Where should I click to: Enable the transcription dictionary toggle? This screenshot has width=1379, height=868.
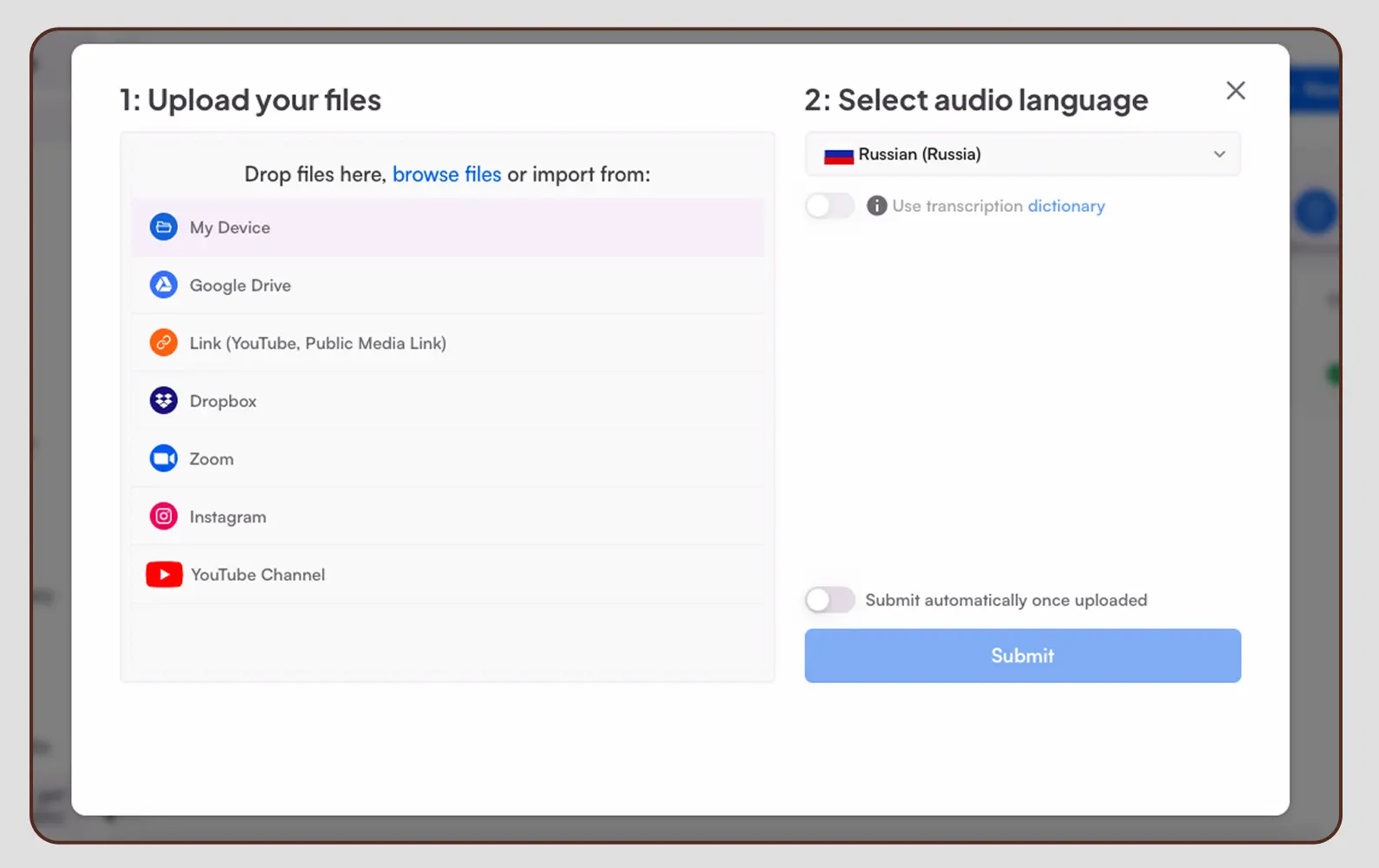tap(829, 206)
